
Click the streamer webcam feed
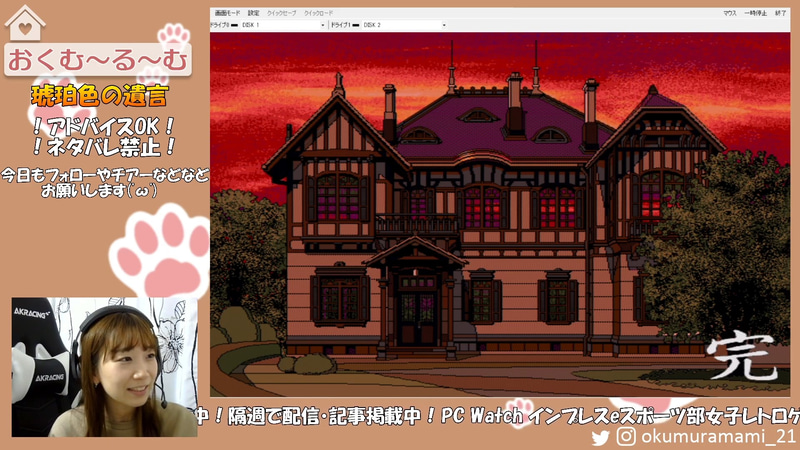point(105,367)
